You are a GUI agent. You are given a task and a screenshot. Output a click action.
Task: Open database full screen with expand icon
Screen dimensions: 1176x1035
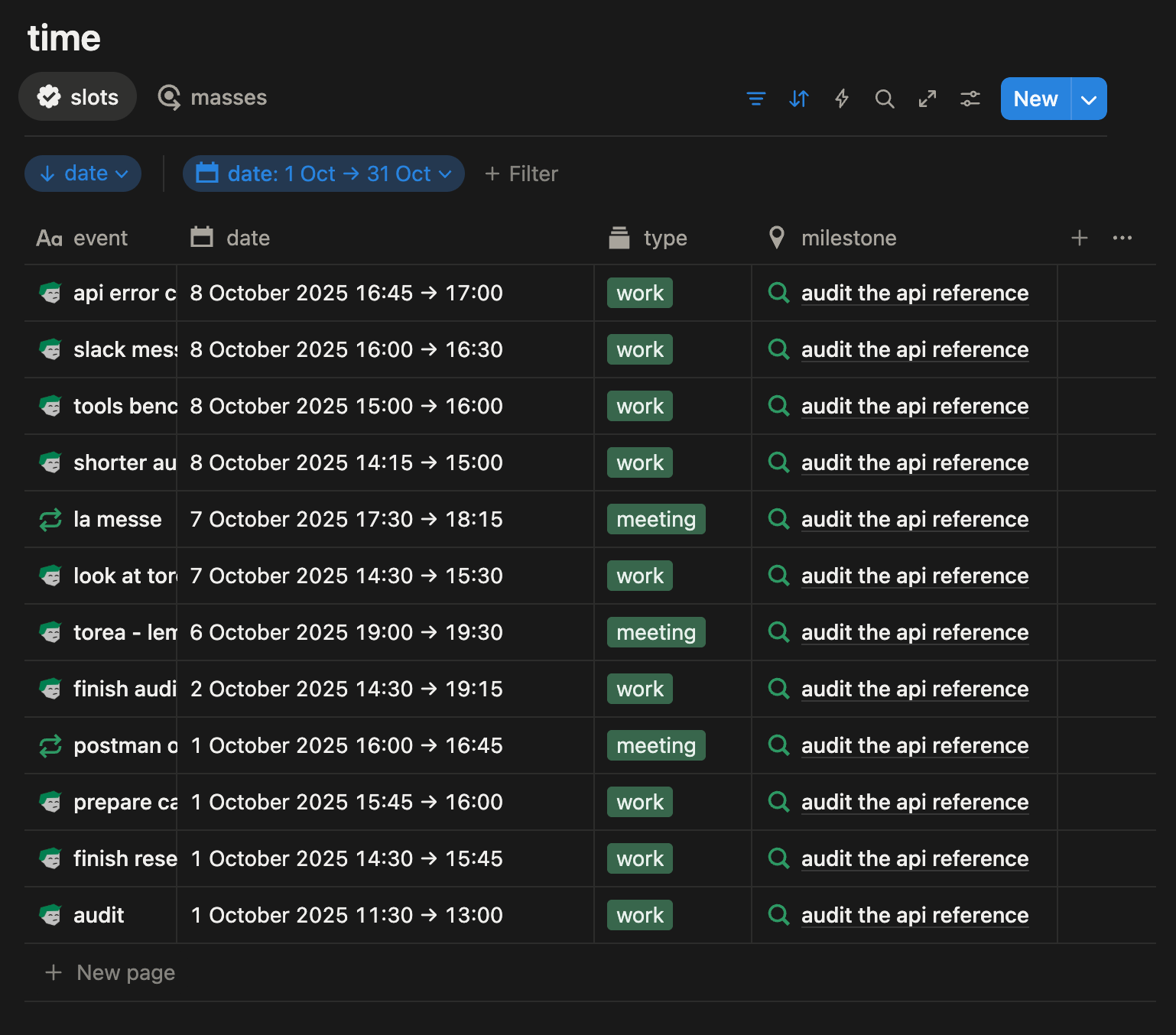pyautogui.click(x=927, y=99)
